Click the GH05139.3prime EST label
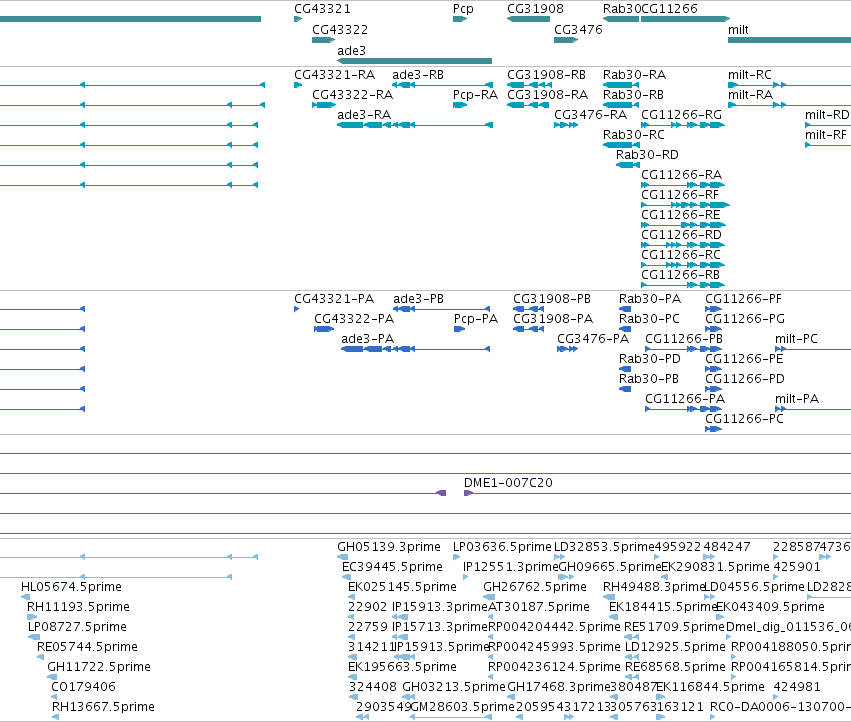The image size is (851, 722). click(389, 547)
